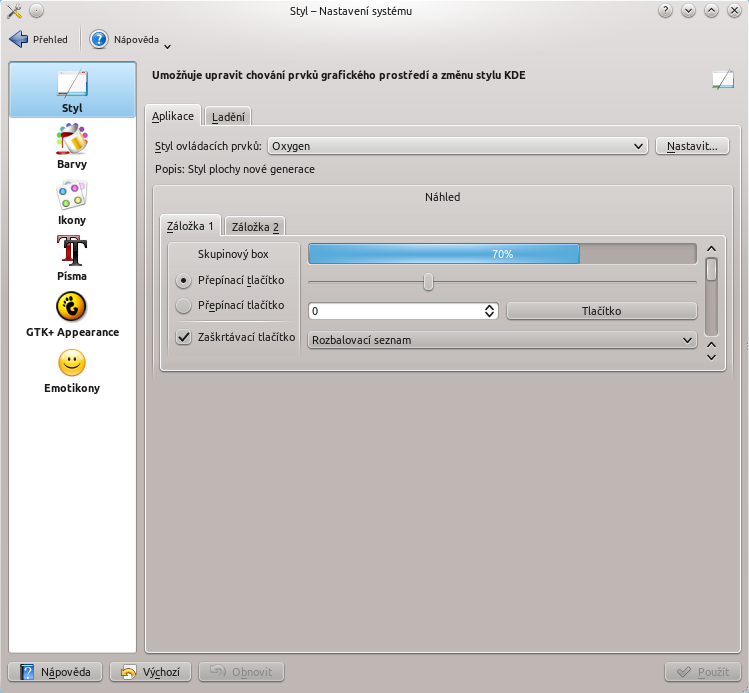Open the Styl ovládacích prvků Oxygen dropdown
This screenshot has width=749, height=693.
point(458,146)
